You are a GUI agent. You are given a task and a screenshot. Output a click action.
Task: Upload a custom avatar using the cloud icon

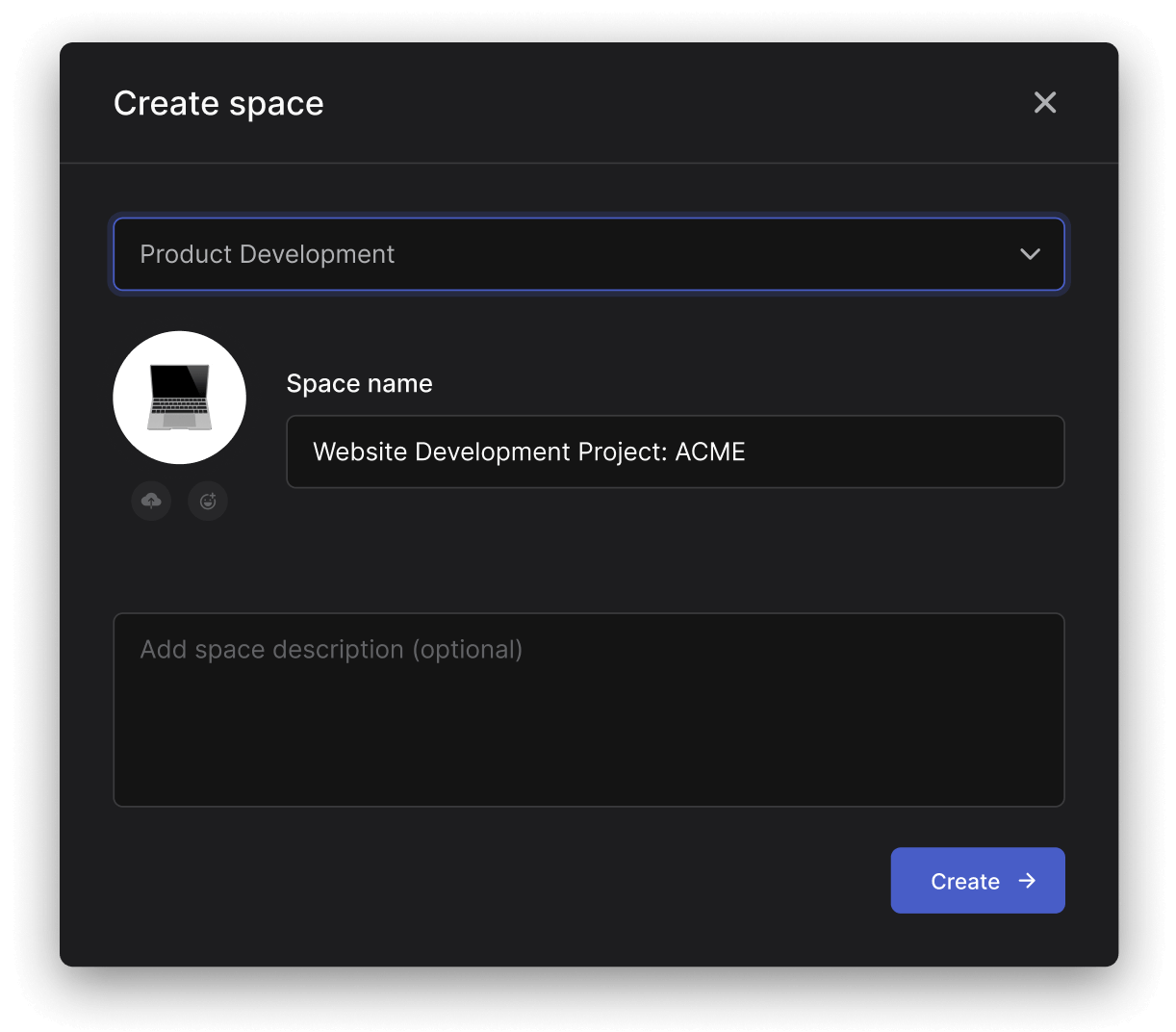(151, 501)
